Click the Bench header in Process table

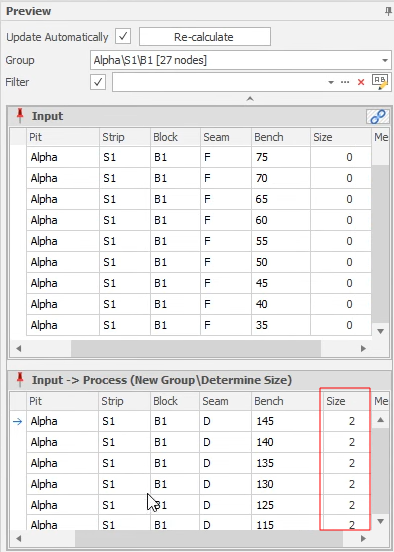tap(286, 401)
